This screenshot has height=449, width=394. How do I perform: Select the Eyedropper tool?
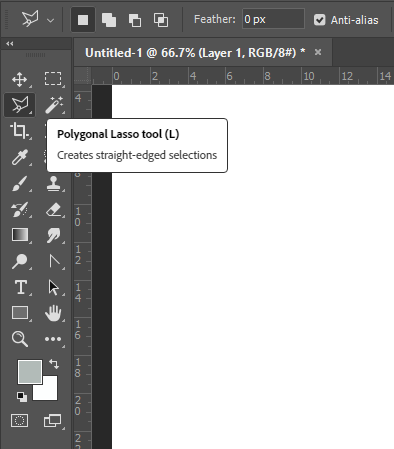click(19, 157)
